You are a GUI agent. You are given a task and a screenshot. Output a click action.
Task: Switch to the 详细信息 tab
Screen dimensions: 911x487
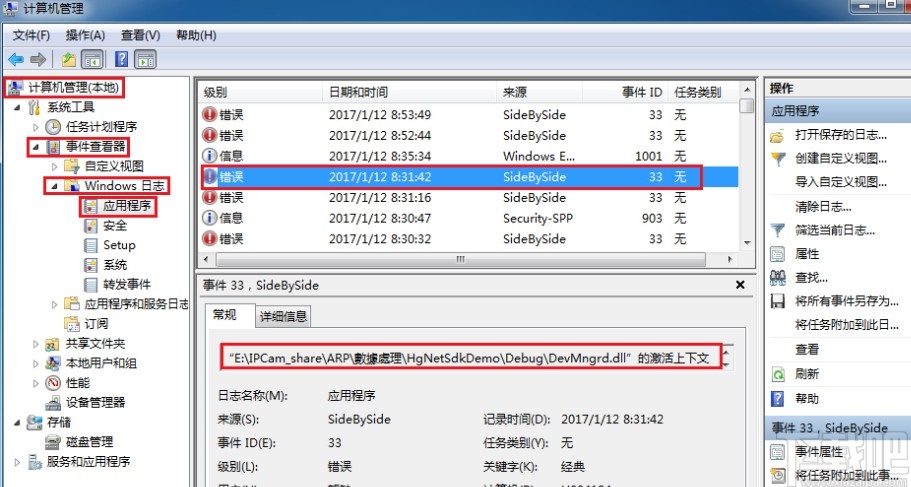283,316
